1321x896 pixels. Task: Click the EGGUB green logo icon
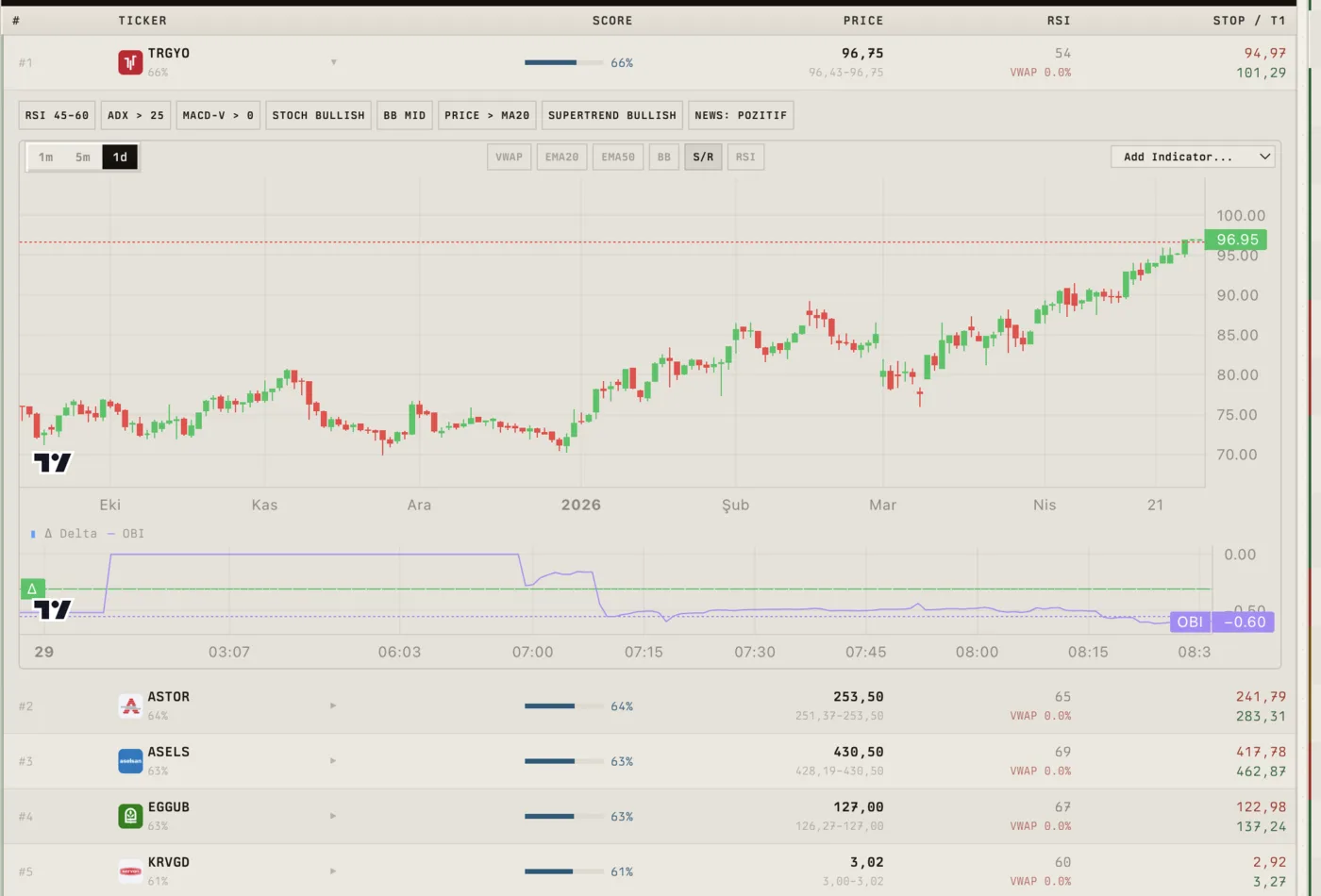pyautogui.click(x=130, y=816)
